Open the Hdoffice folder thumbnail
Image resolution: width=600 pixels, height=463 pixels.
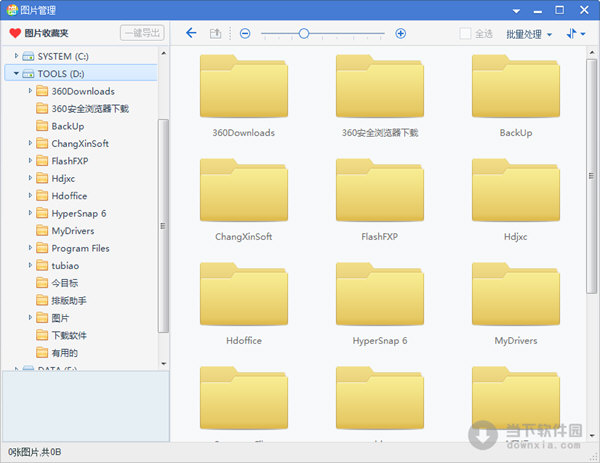[x=244, y=294]
